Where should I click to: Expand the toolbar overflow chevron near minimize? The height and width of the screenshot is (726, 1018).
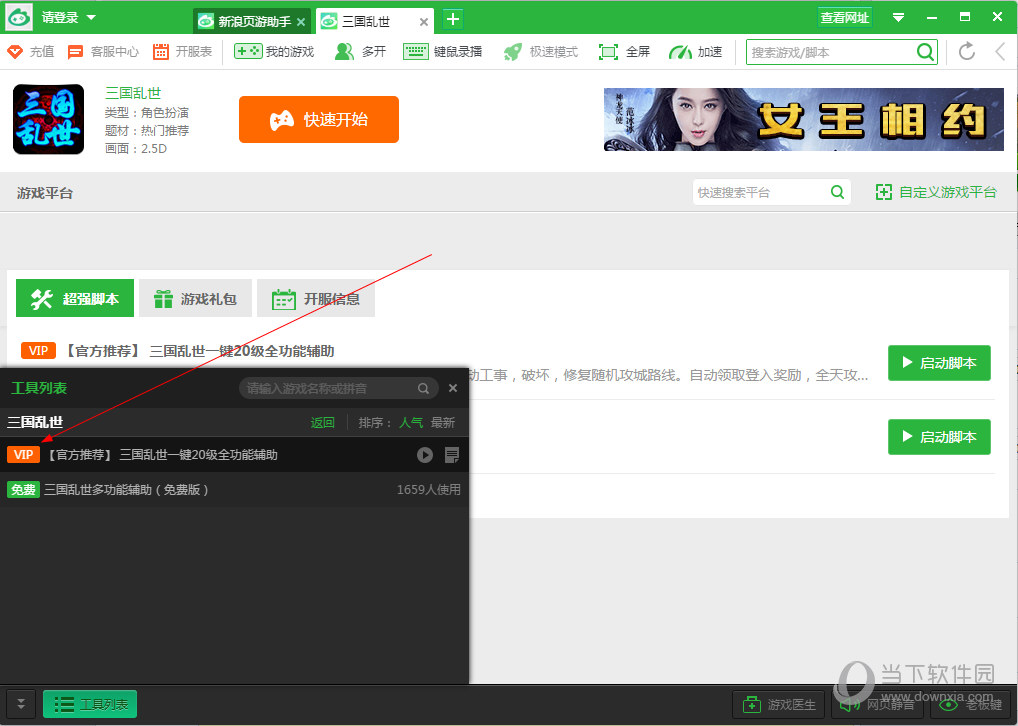click(x=900, y=17)
